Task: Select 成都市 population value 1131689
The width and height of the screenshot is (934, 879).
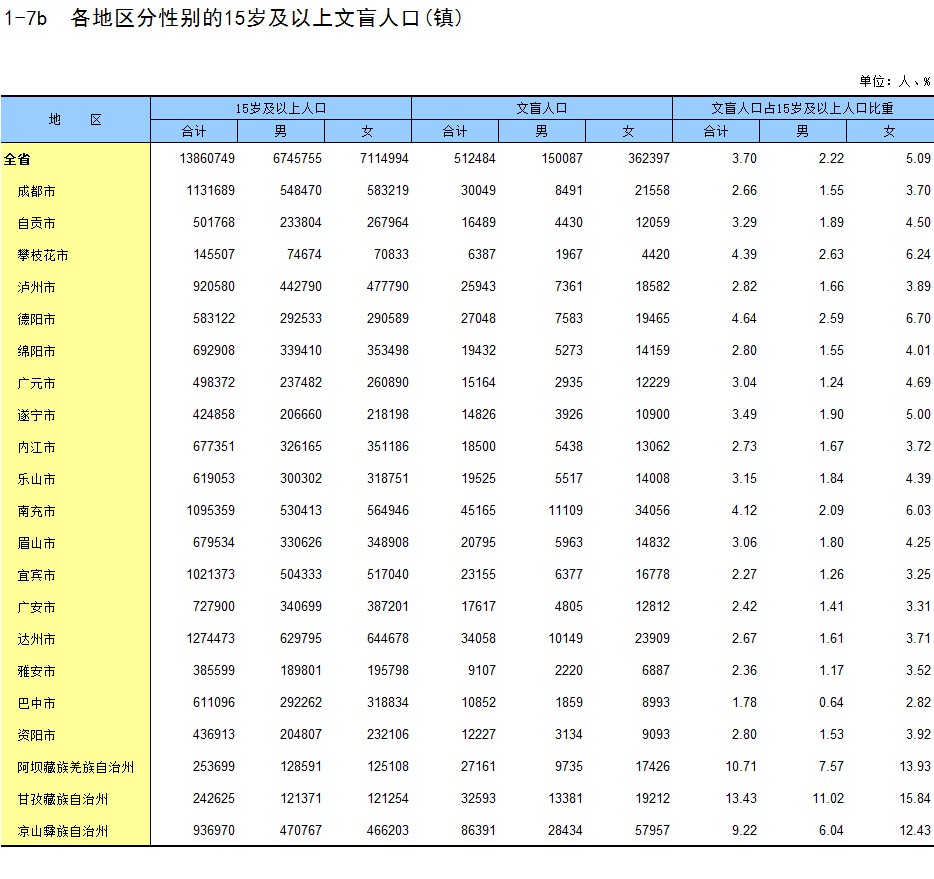Action: [x=210, y=191]
